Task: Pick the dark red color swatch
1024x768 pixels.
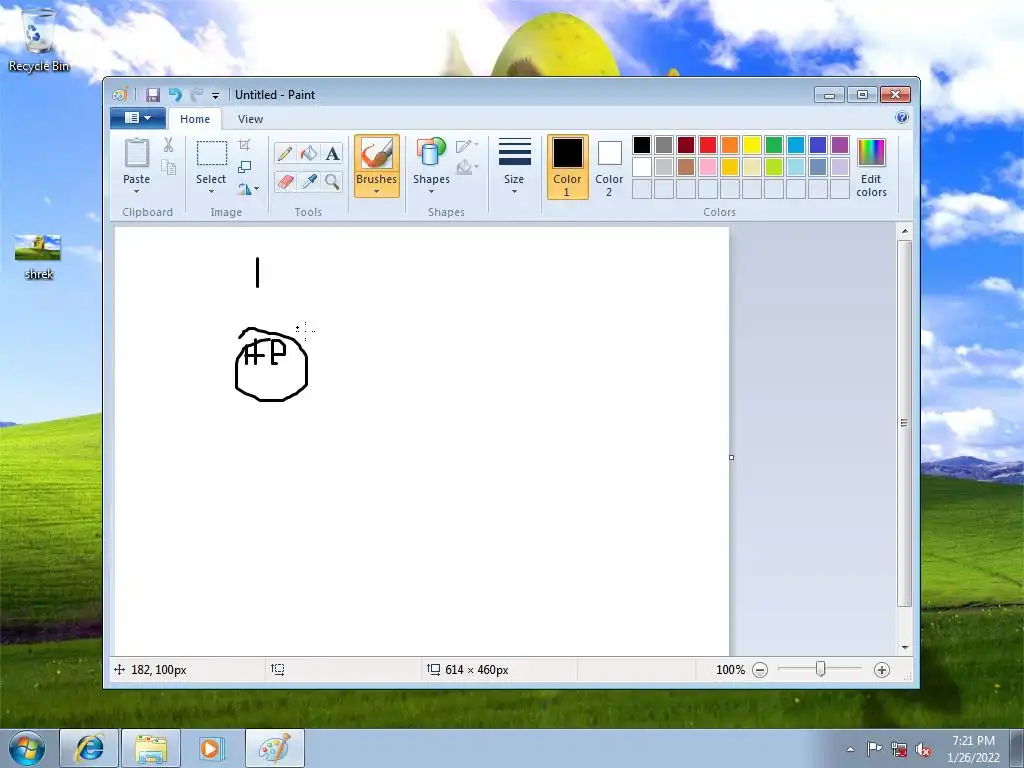Action: [686, 145]
